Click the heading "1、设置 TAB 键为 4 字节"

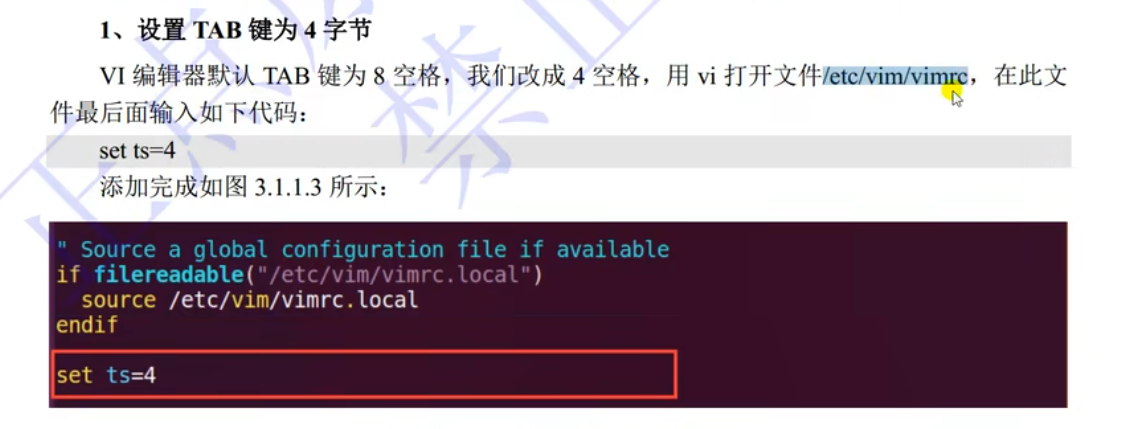click(x=235, y=32)
